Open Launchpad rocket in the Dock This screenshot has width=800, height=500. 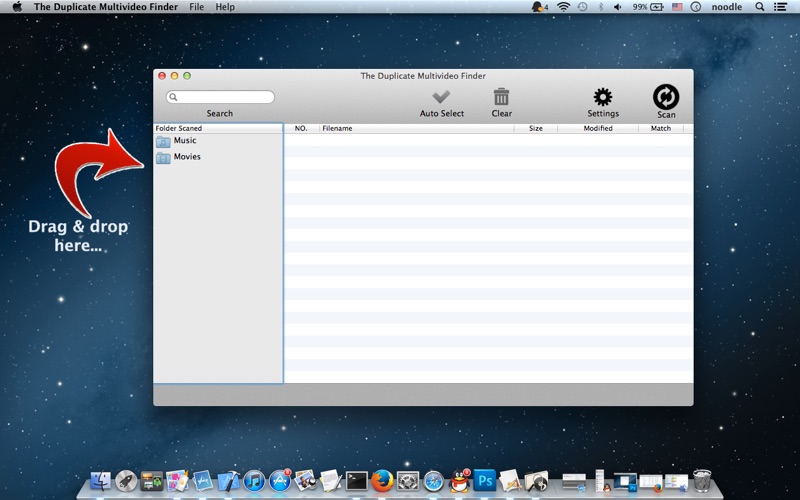(126, 481)
